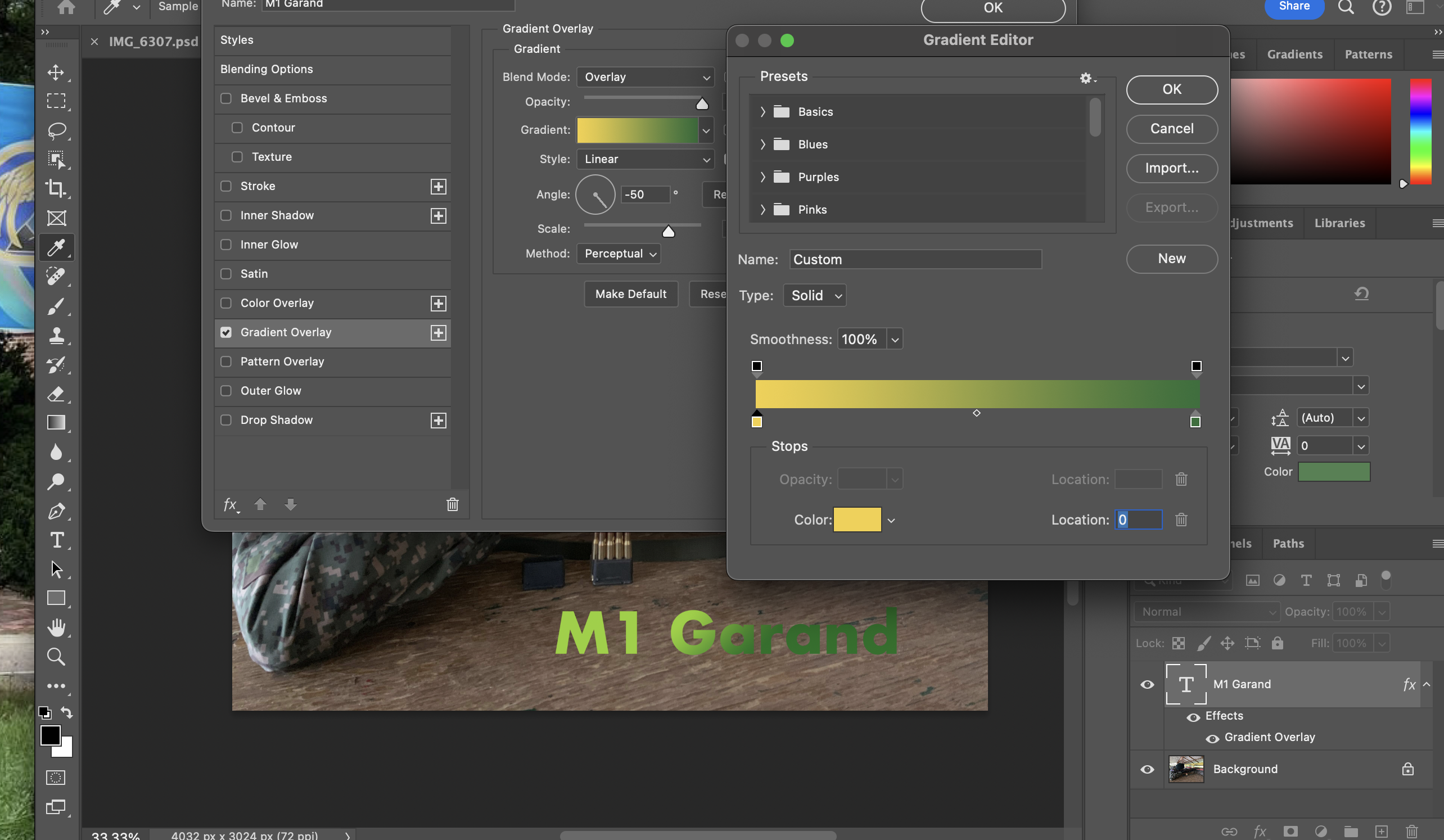The width and height of the screenshot is (1444, 840).
Task: Select the Horizontal Type tool
Action: point(56,540)
